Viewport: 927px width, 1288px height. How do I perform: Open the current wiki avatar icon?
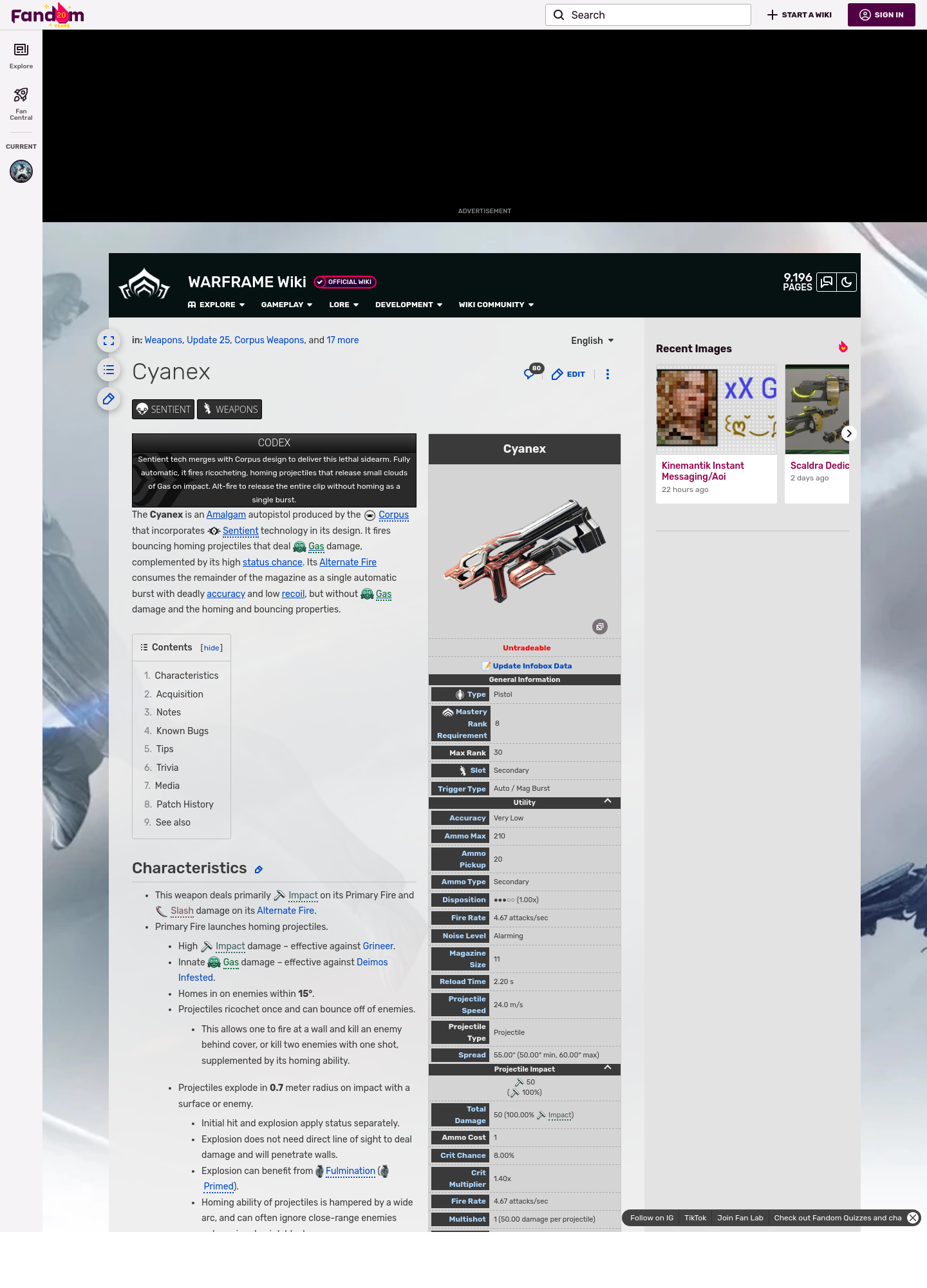tap(21, 171)
